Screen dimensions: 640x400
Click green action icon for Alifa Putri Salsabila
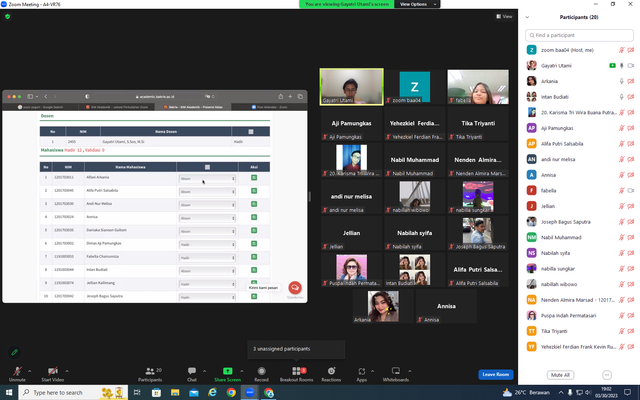254,191
